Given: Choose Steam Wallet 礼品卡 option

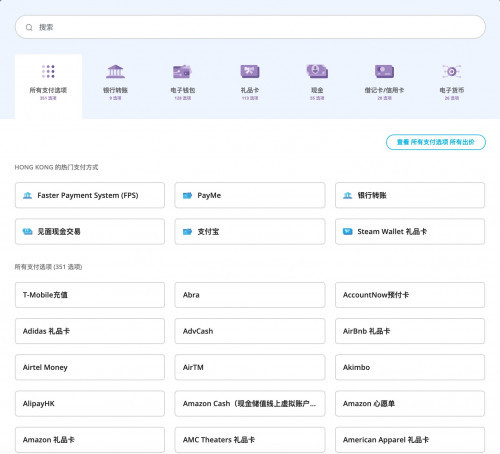Looking at the screenshot, I should point(410,231).
